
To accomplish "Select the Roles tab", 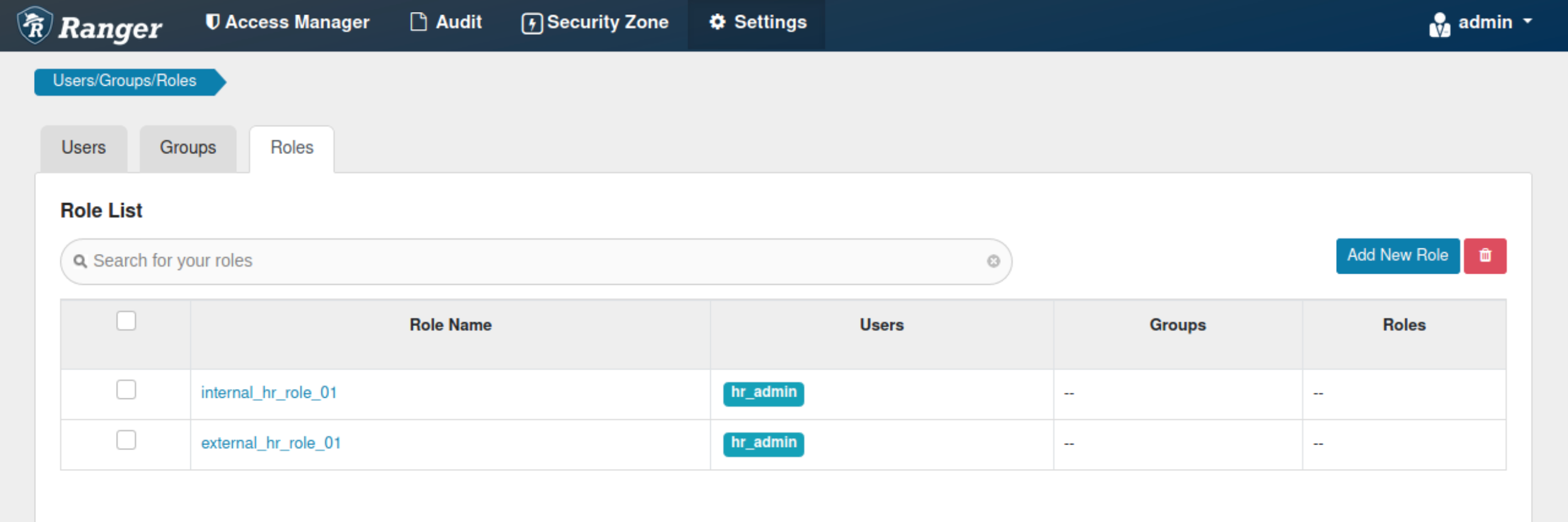I will [x=292, y=148].
